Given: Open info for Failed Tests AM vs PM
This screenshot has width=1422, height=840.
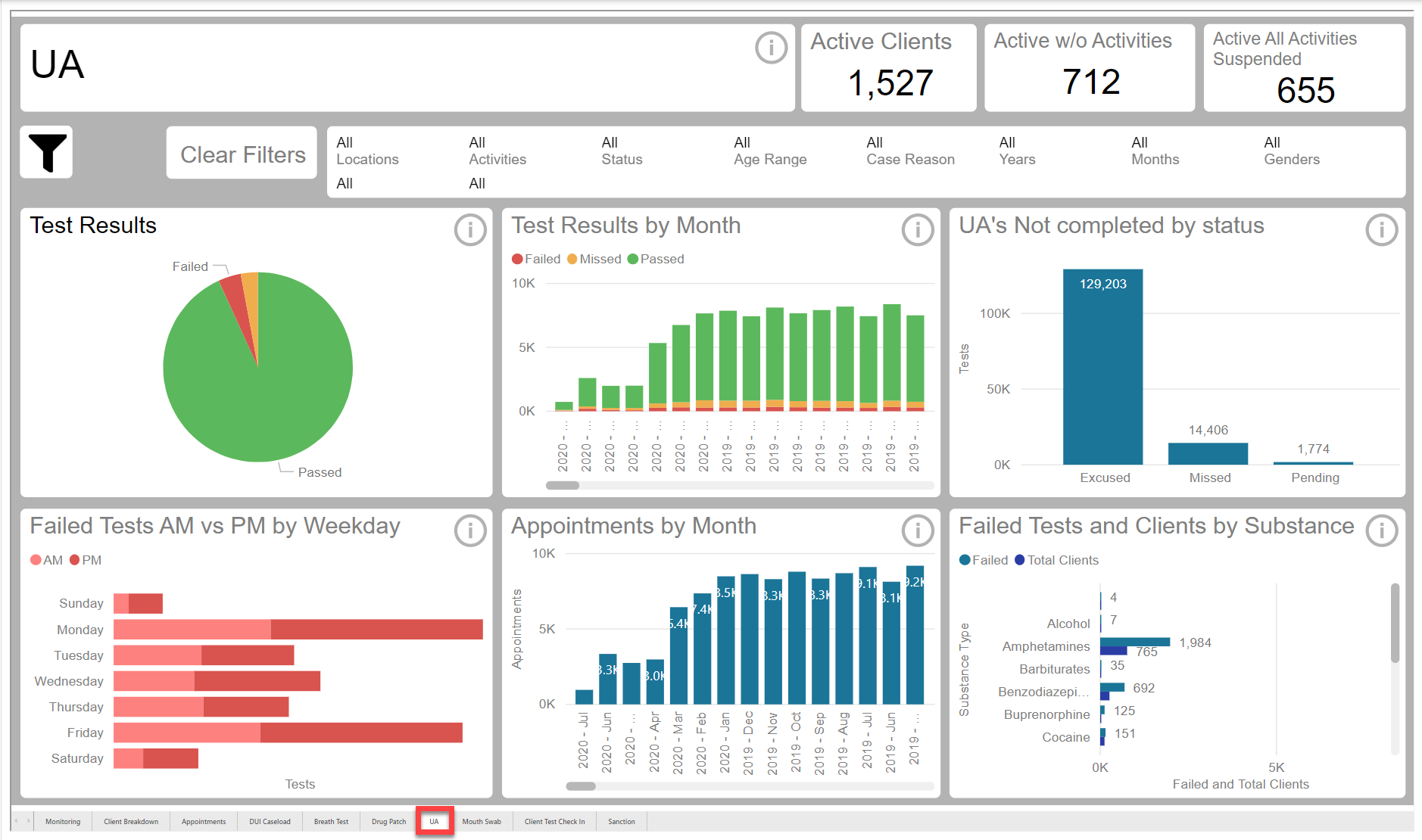Looking at the screenshot, I should click(x=469, y=530).
